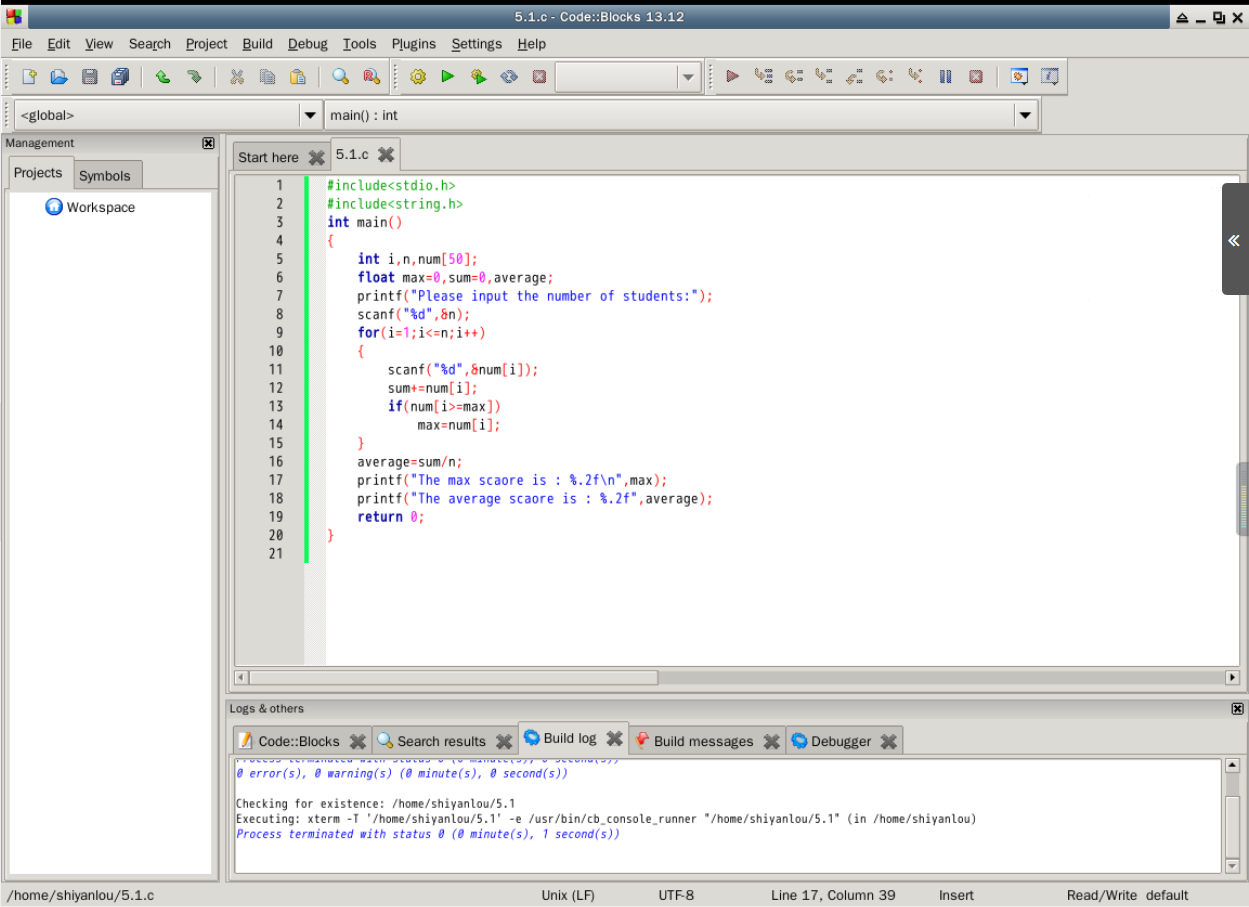Copy selection with toolbar icon

tap(267, 76)
